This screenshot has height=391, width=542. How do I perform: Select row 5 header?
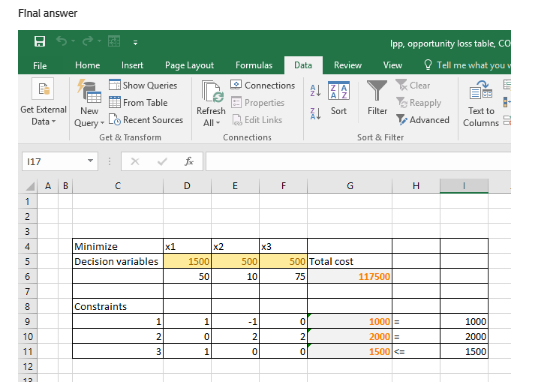pyautogui.click(x=27, y=261)
